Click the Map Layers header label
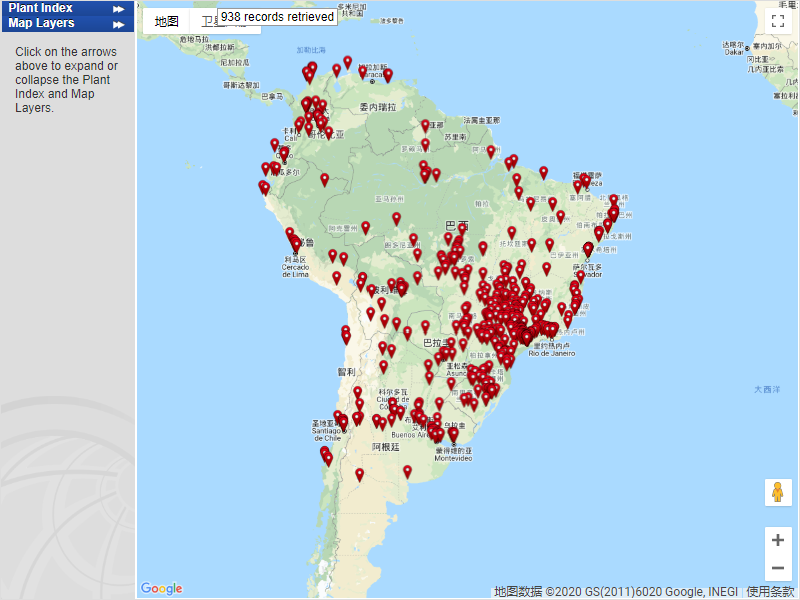Viewport: 800px width, 600px height. [41, 23]
